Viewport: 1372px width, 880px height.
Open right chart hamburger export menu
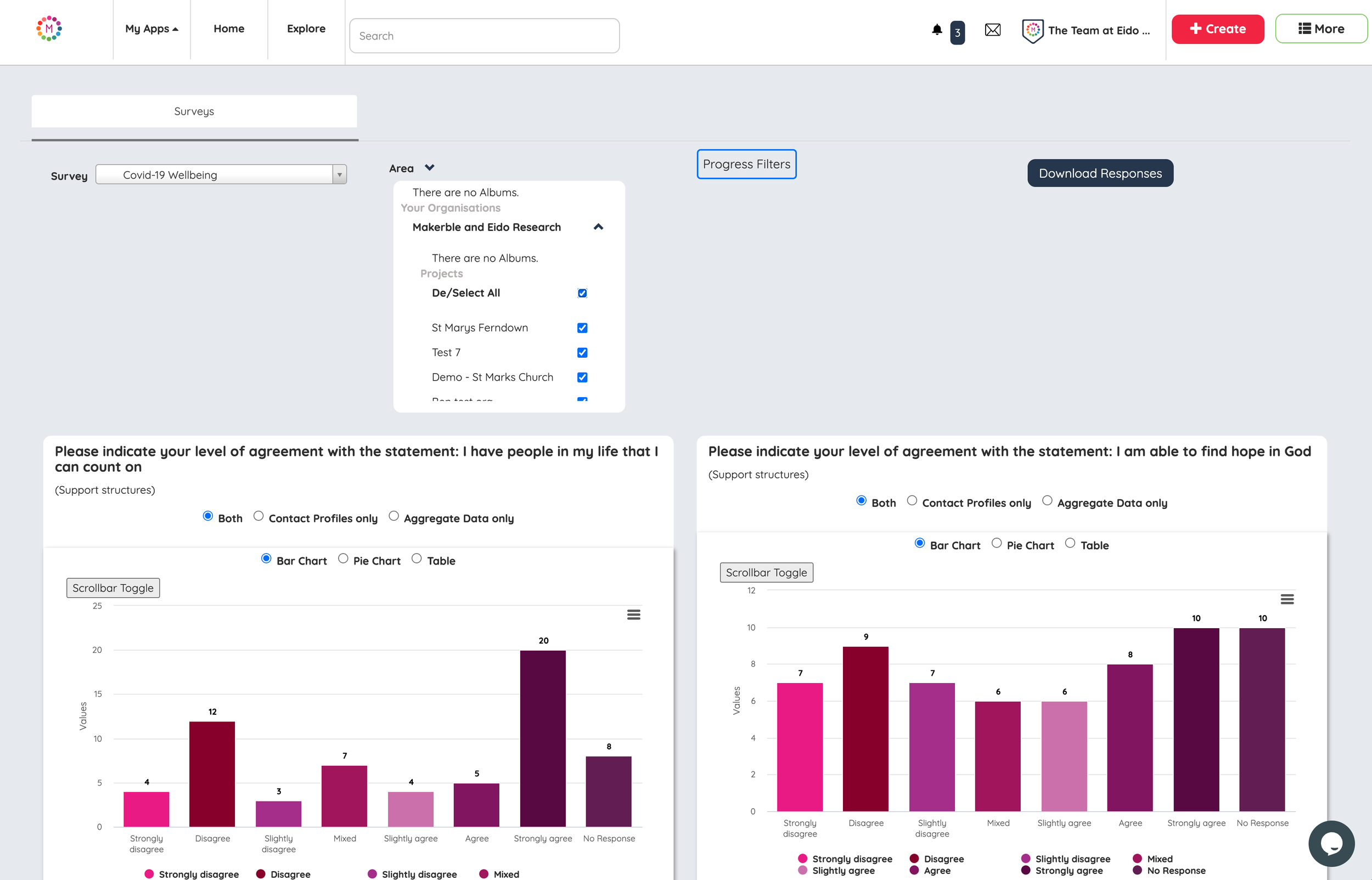coord(1287,599)
